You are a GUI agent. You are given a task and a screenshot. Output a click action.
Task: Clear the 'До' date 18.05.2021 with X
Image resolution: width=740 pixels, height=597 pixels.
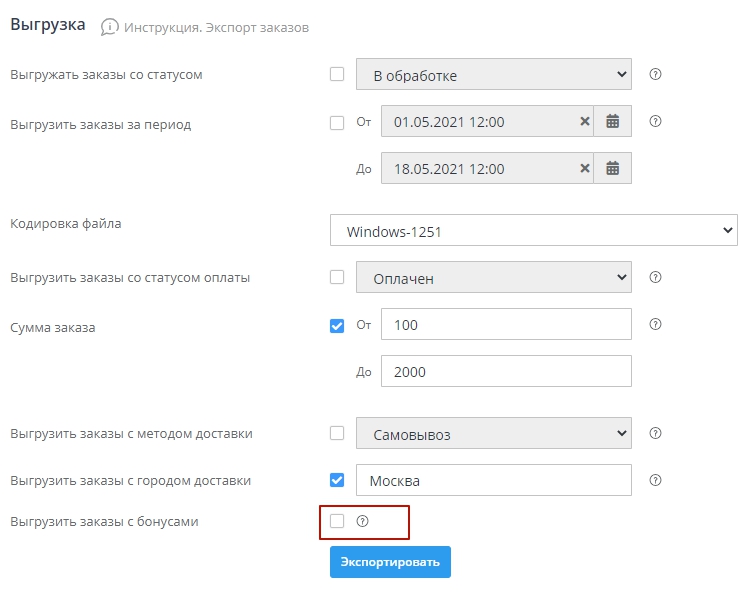pyautogui.click(x=585, y=168)
